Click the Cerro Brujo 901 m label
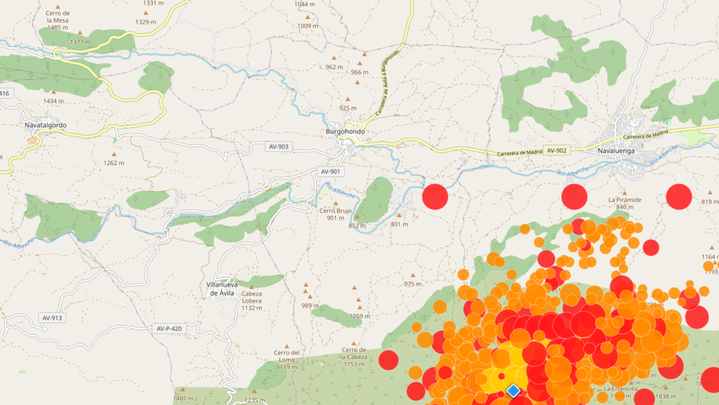Image resolution: width=719 pixels, height=405 pixels. [335, 214]
